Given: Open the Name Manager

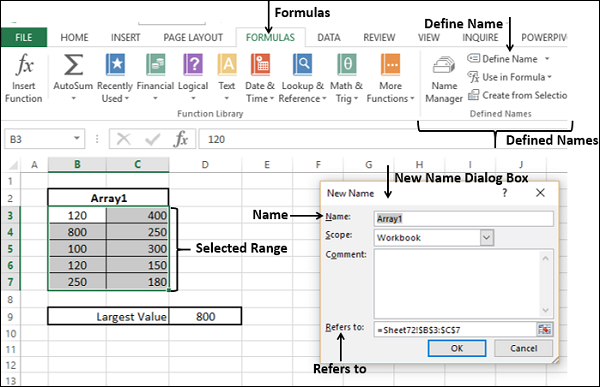Looking at the screenshot, I should pyautogui.click(x=444, y=79).
